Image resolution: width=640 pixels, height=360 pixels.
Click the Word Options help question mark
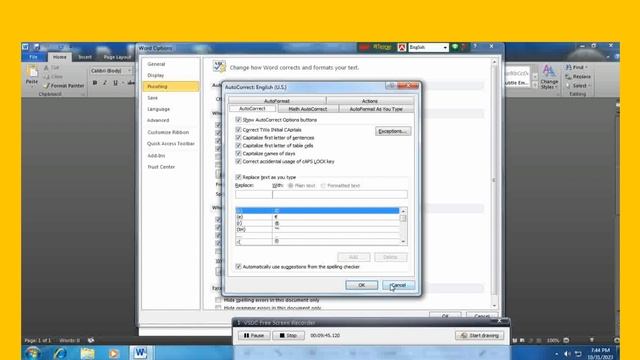point(475,47)
